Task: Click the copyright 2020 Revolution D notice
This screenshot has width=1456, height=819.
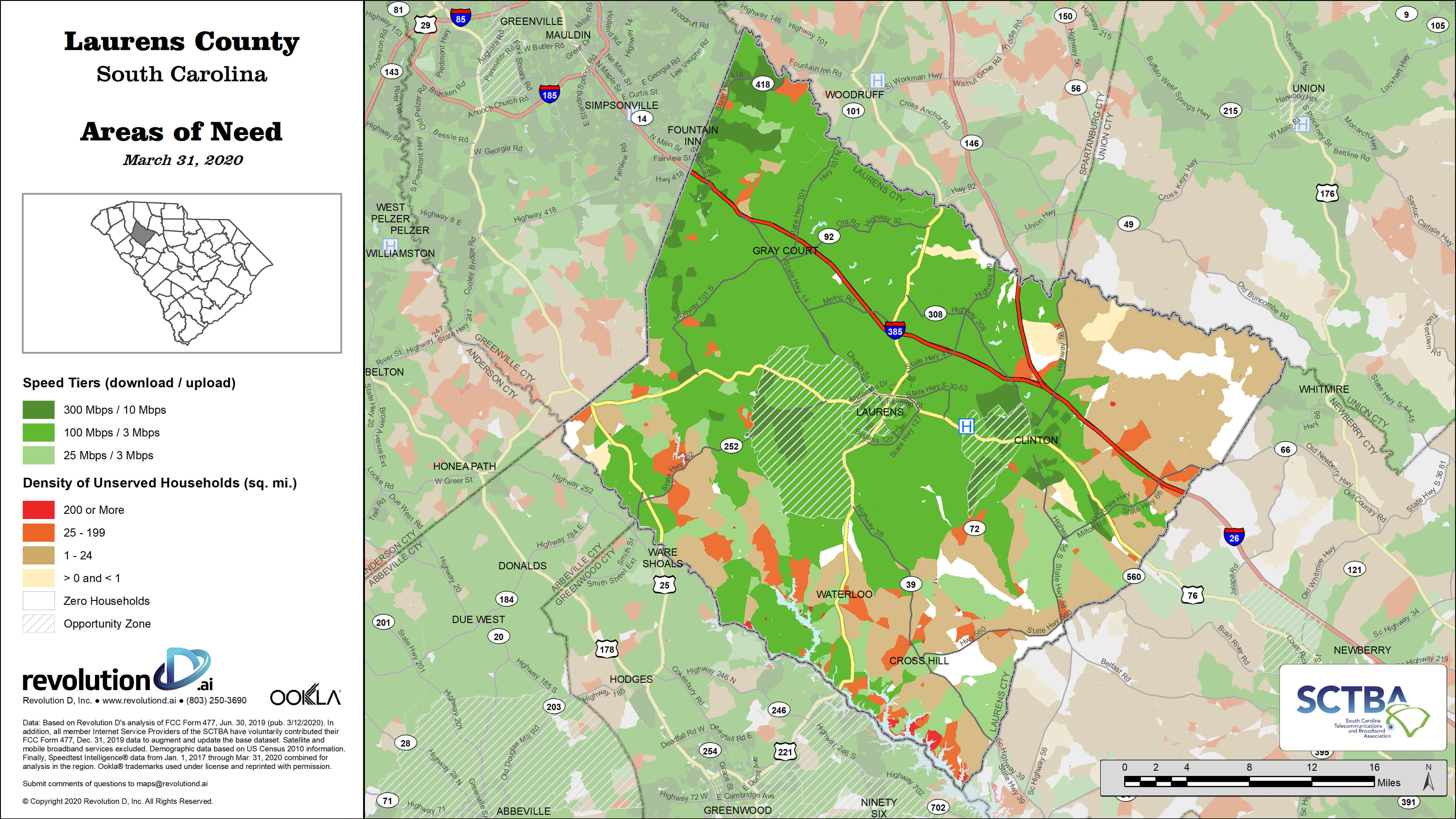Action: point(118,801)
